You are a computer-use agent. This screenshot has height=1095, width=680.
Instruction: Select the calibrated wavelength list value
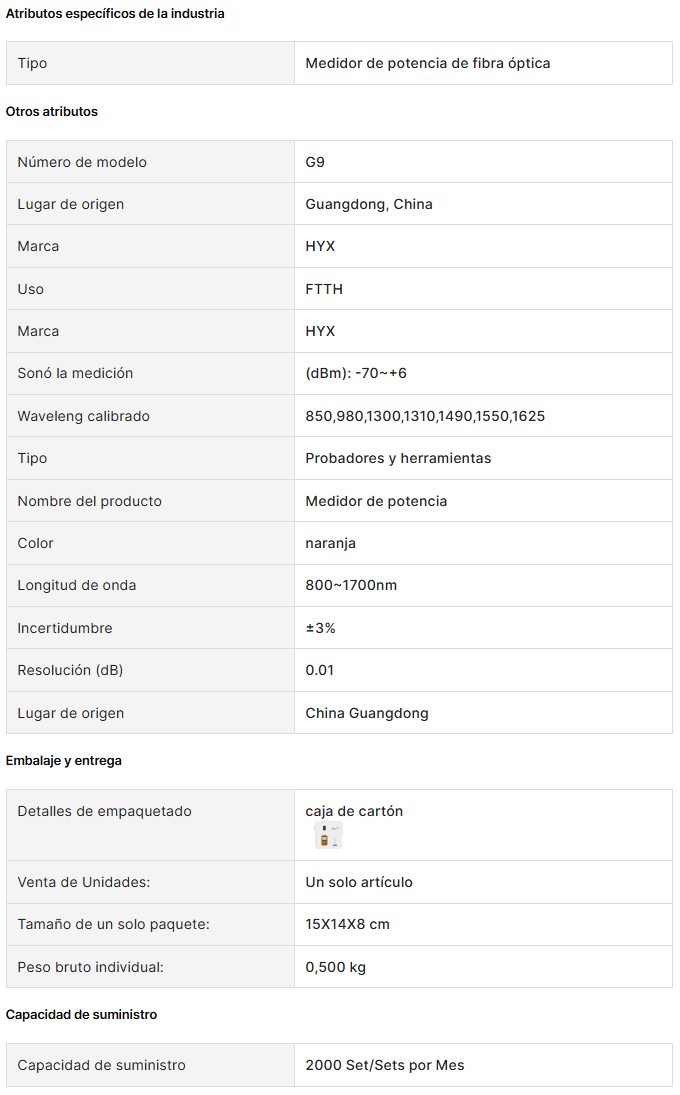point(424,416)
